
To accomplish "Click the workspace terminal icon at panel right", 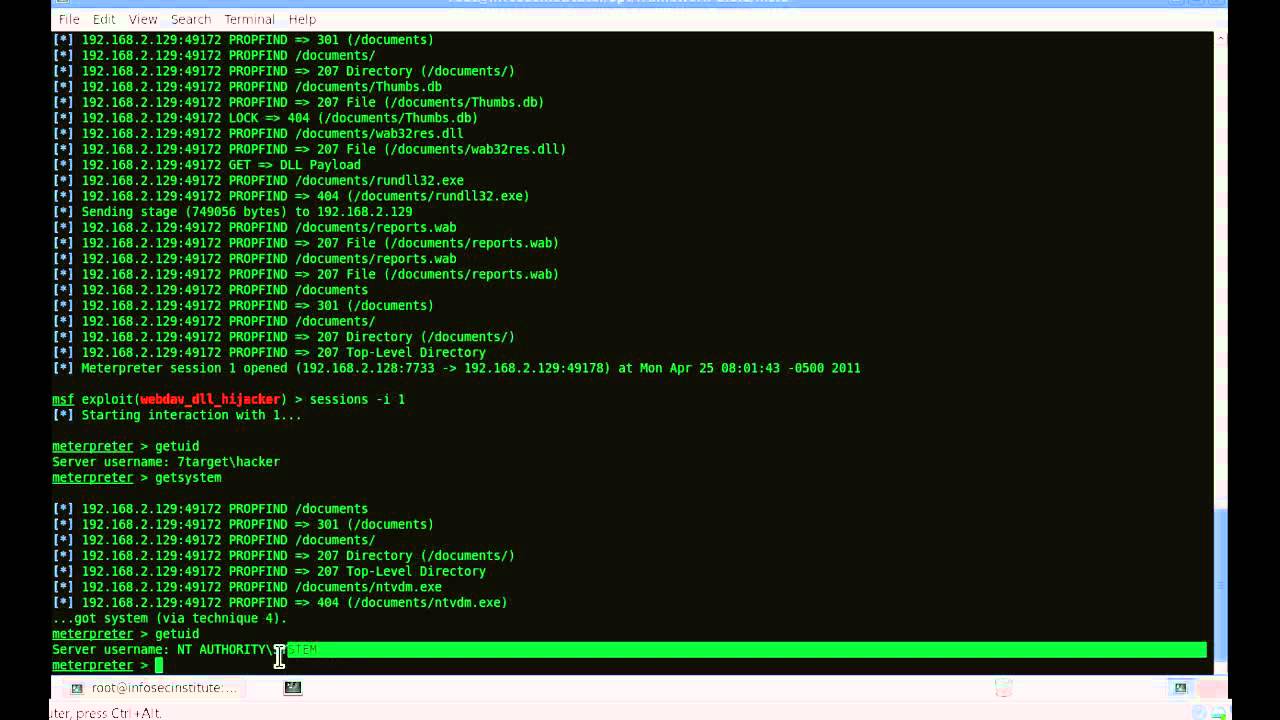I will tap(1180, 688).
